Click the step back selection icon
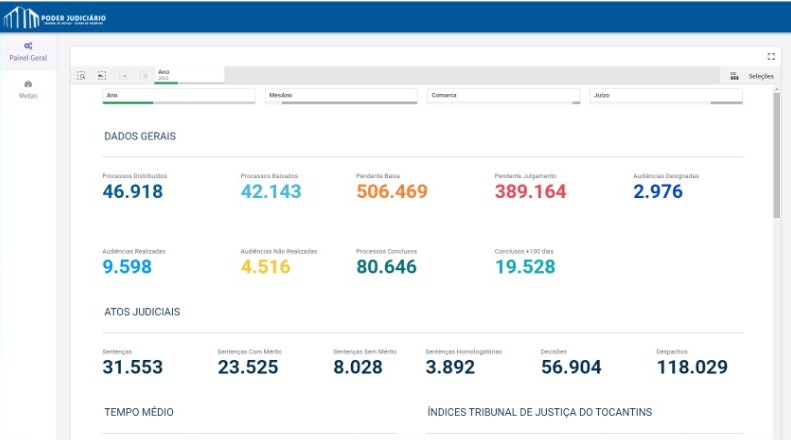The image size is (791, 440). pyautogui.click(x=102, y=75)
